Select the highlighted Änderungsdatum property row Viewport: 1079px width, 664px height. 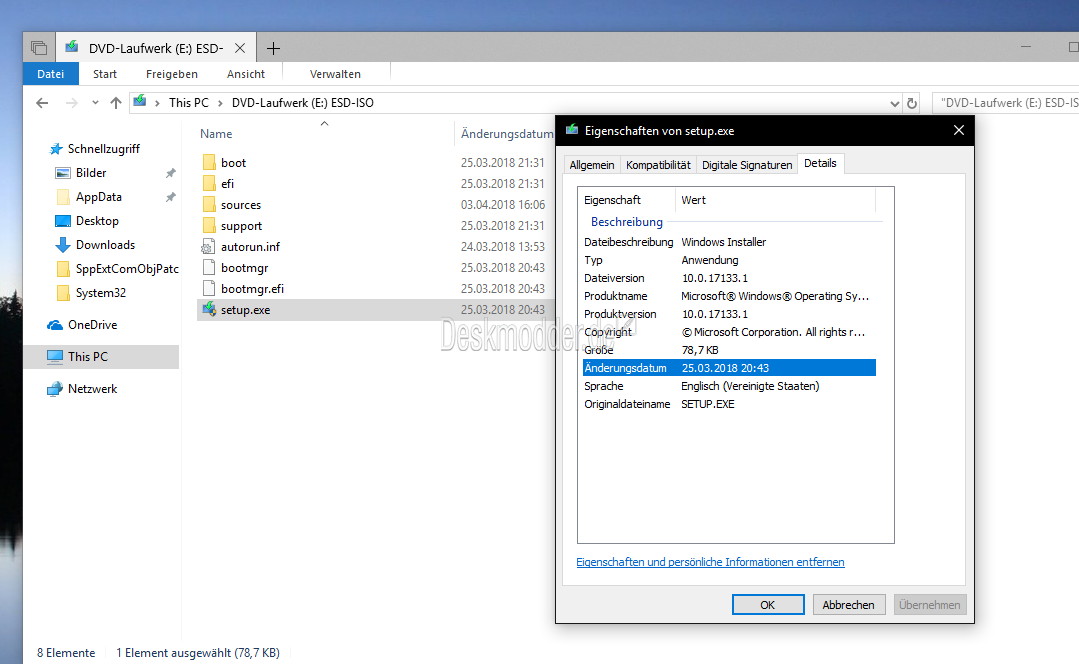(x=729, y=368)
